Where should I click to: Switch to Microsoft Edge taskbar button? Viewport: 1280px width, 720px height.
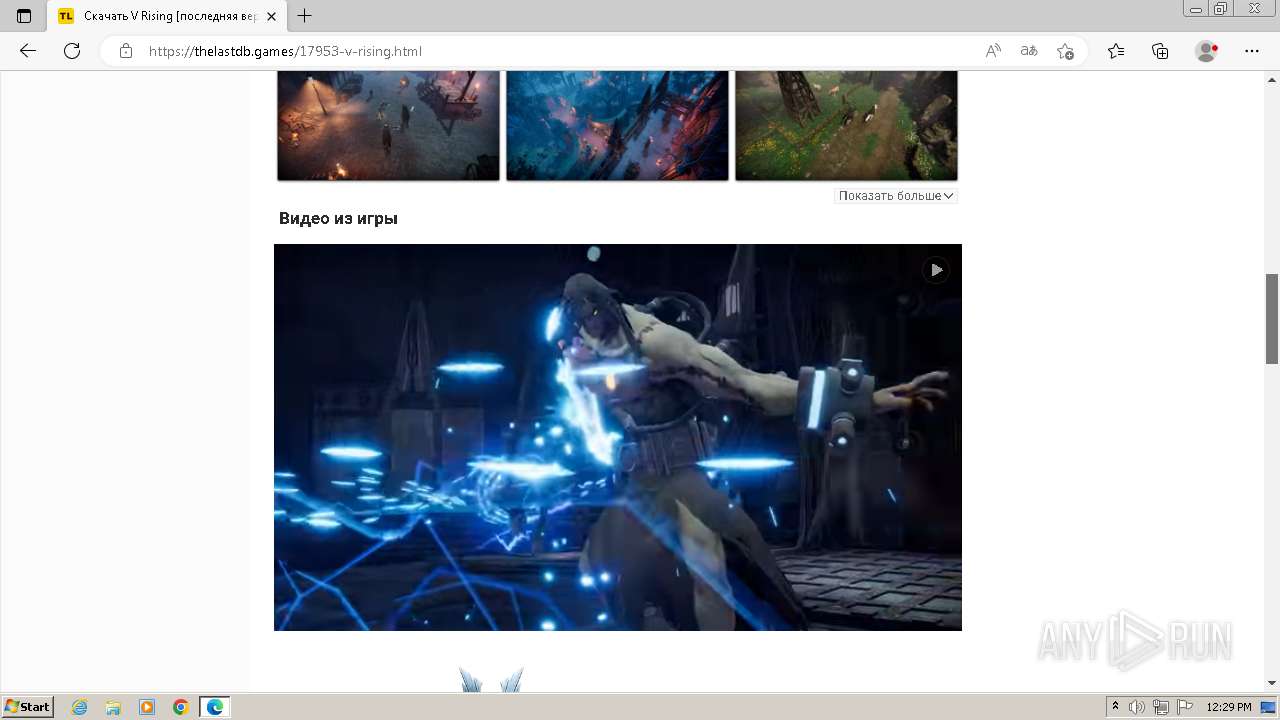215,707
